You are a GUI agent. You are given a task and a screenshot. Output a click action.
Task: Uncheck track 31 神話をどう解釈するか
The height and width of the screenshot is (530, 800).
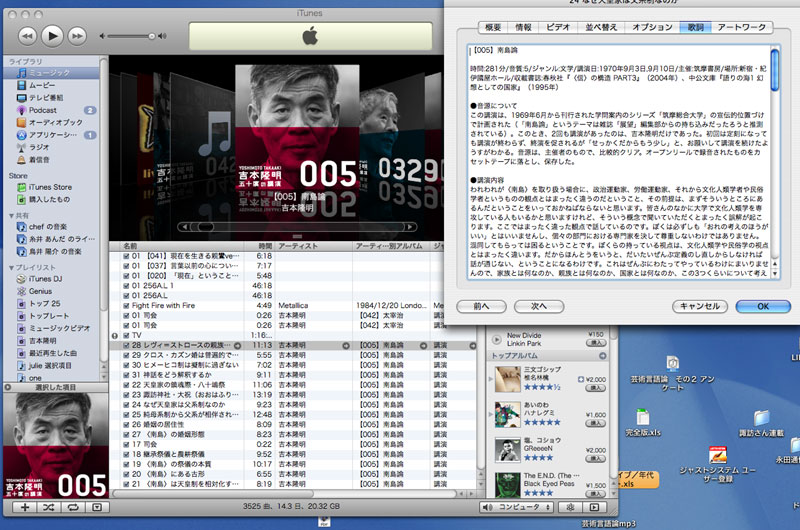coord(126,375)
